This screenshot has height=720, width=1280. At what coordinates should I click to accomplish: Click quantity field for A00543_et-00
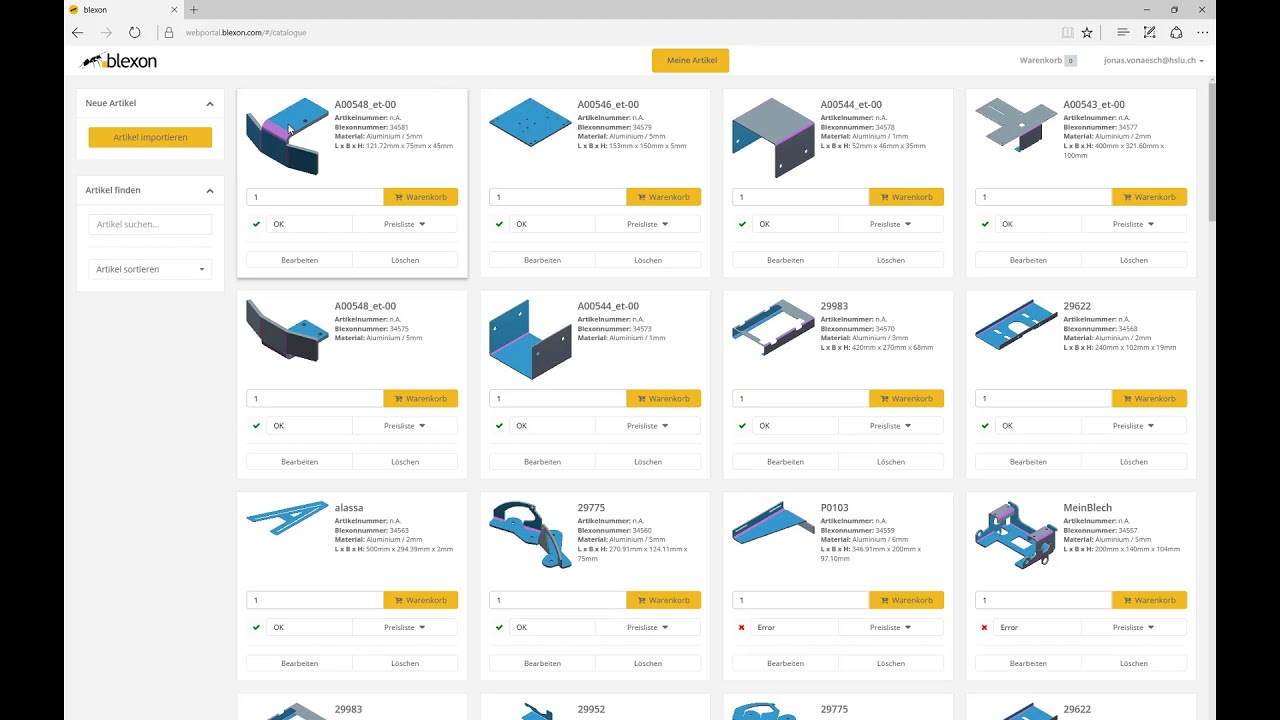[1044, 197]
